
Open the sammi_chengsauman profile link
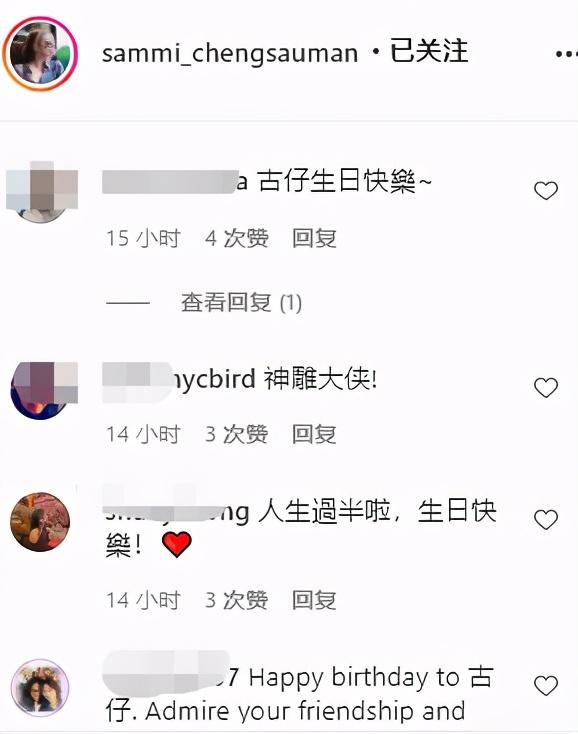point(230,53)
